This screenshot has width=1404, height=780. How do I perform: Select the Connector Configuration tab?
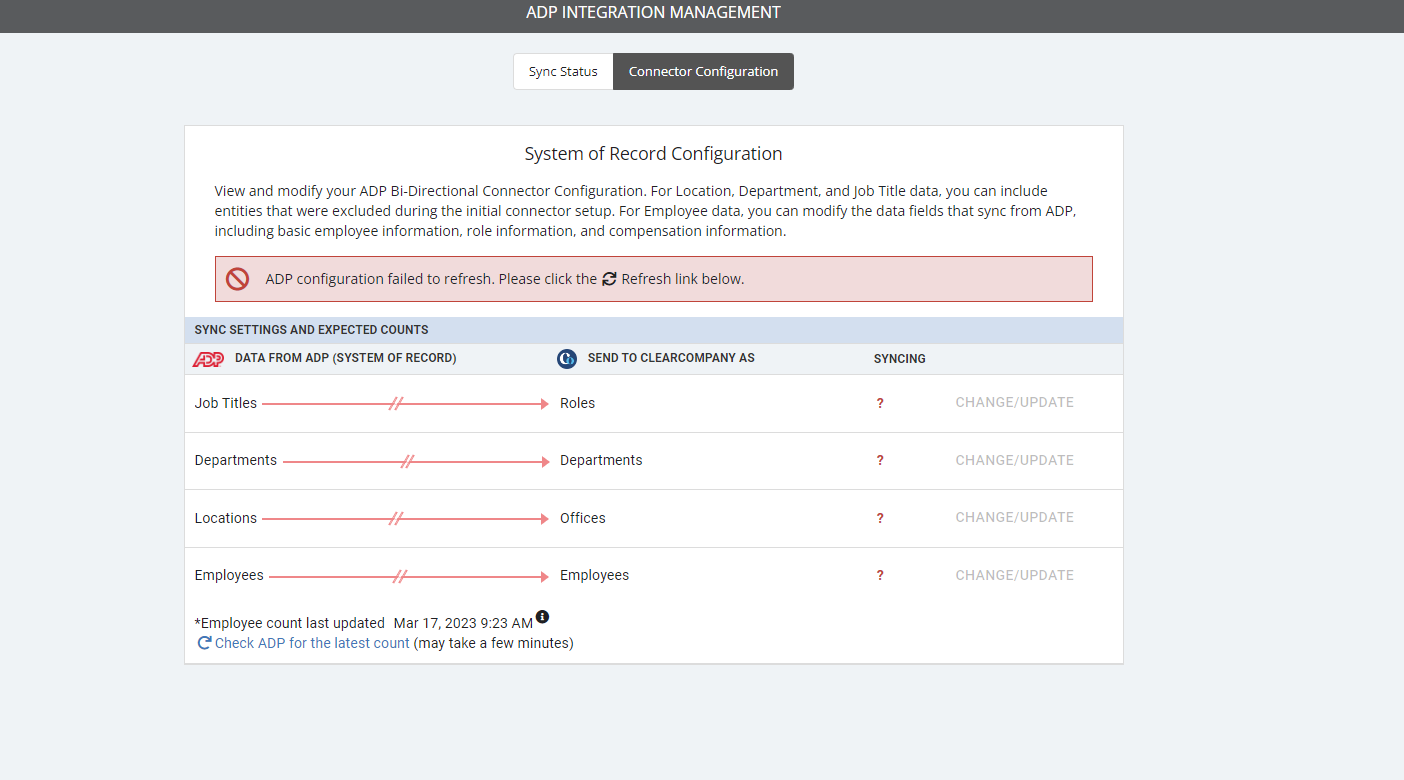703,72
